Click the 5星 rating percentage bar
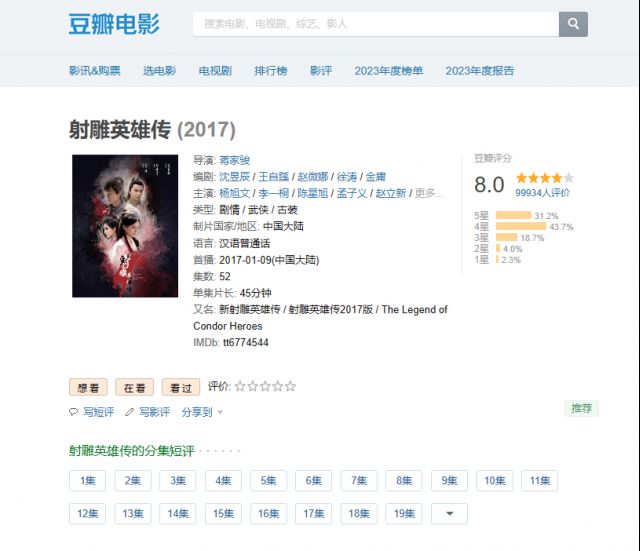Image resolution: width=640 pixels, height=551 pixels. click(513, 216)
